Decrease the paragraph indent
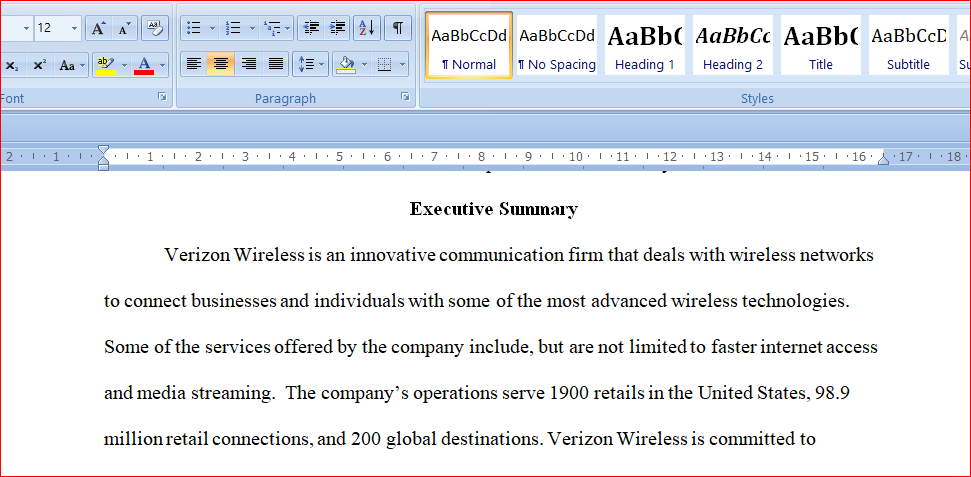Viewport: 971px width, 477px height. [311, 28]
